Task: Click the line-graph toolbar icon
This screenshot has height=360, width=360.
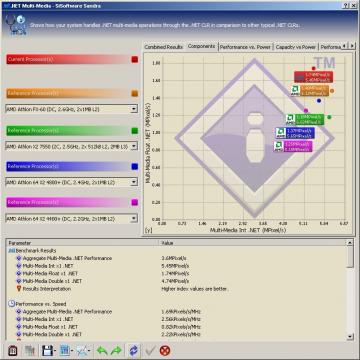Action: pyautogui.click(x=82, y=350)
